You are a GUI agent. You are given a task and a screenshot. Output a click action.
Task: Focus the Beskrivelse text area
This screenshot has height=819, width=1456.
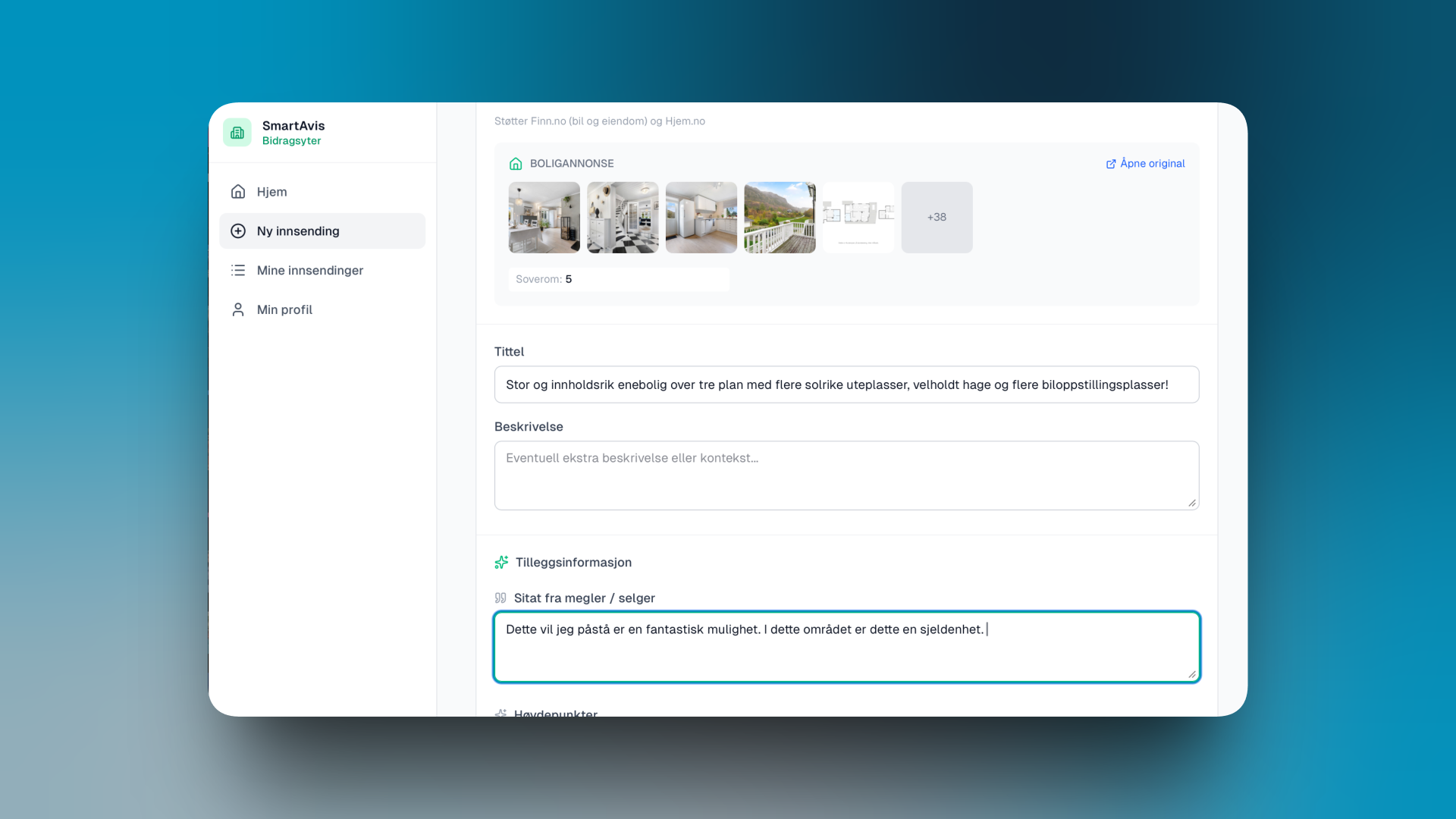846,476
